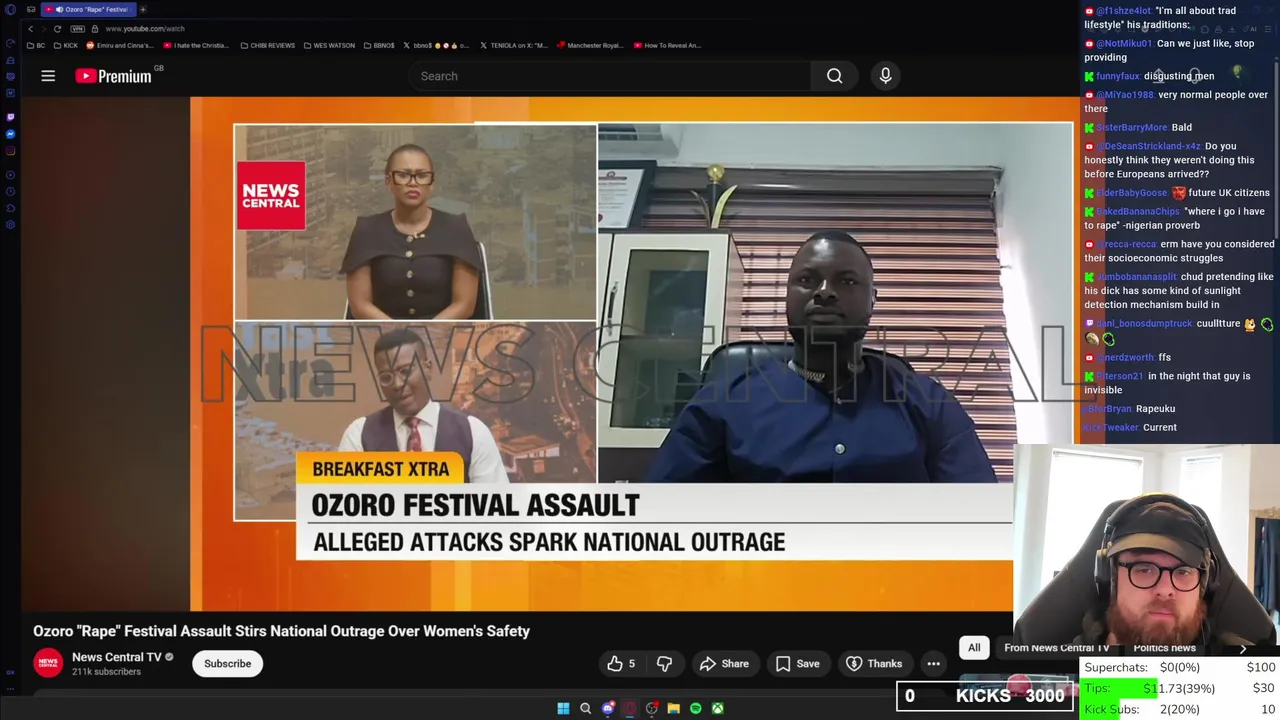Open Manchester Royal bookmark
This screenshot has height=720, width=1280.
590,45
